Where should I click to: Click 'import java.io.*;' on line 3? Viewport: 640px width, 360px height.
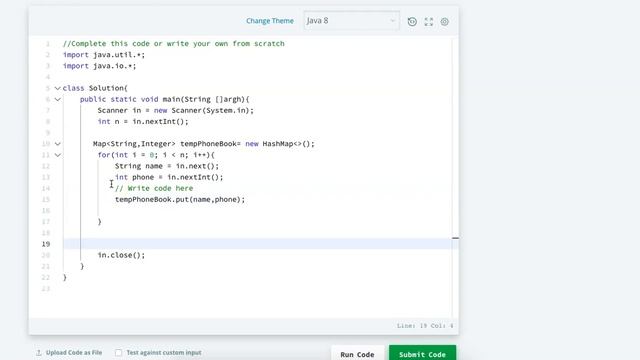click(x=100, y=66)
